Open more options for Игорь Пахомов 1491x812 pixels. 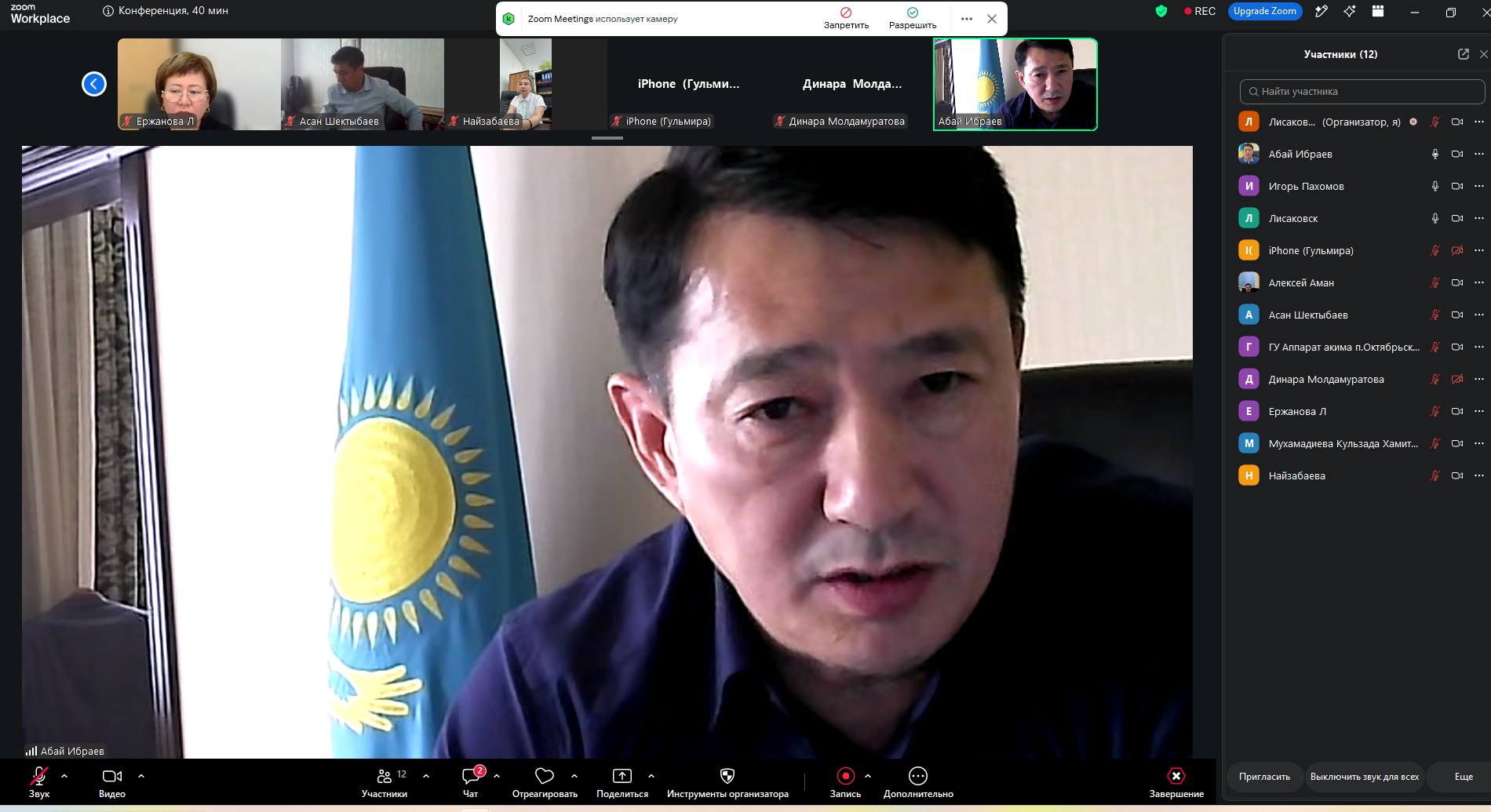pos(1479,186)
